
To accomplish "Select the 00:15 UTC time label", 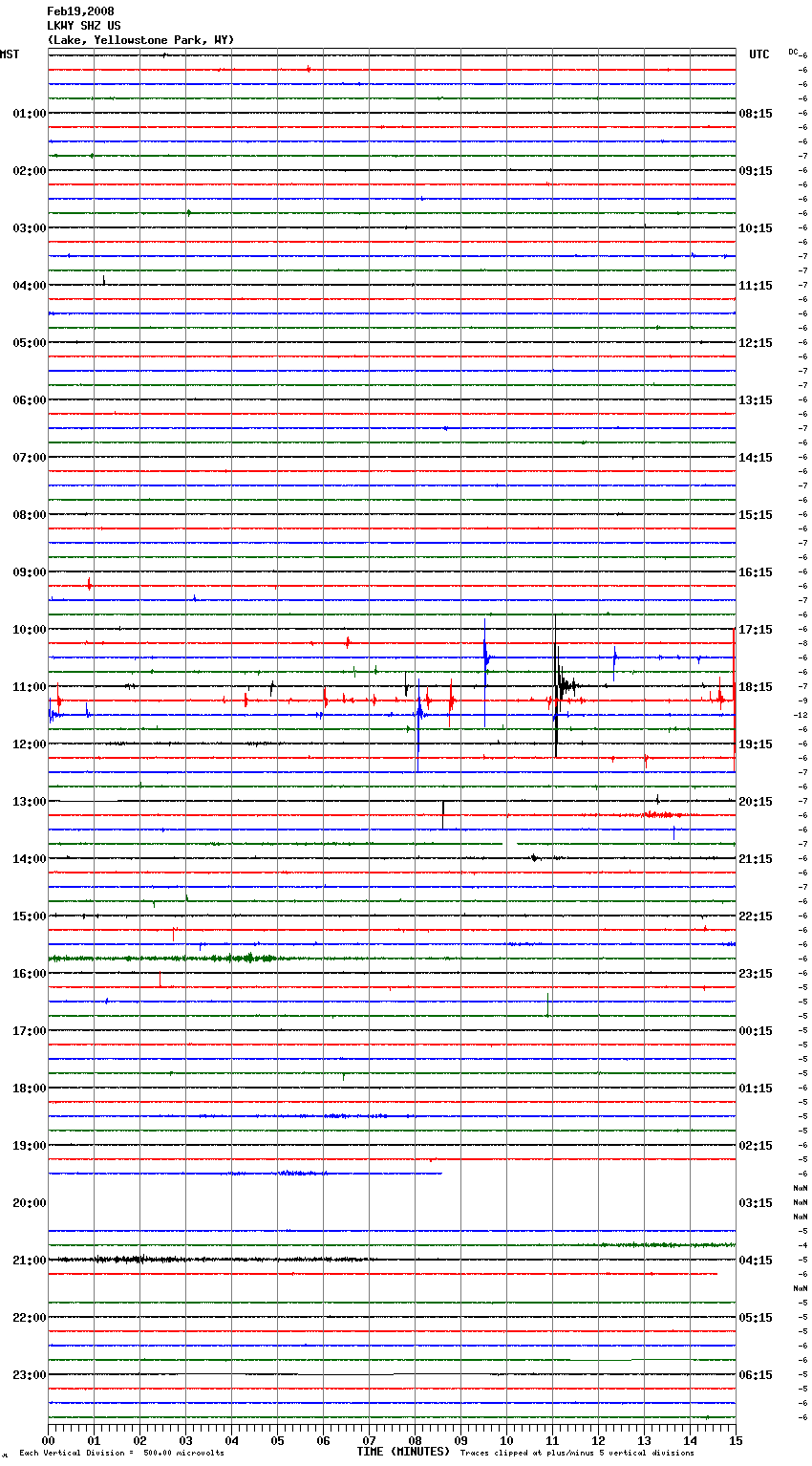I will [756, 1031].
